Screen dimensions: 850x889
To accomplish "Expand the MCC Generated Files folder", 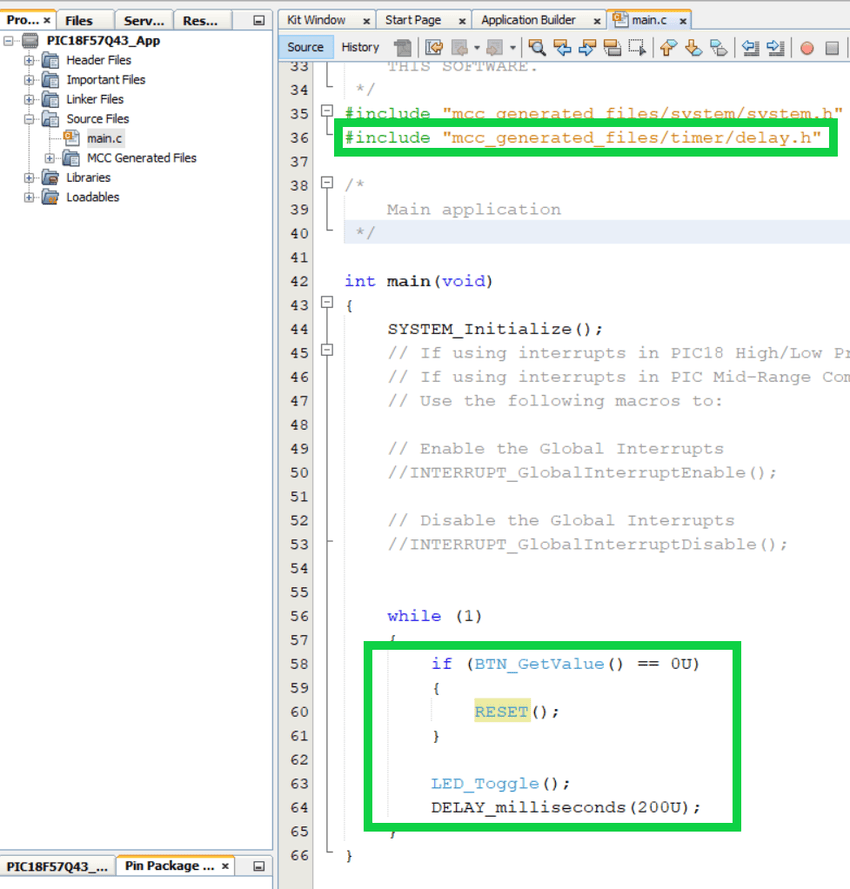I will click(x=49, y=158).
